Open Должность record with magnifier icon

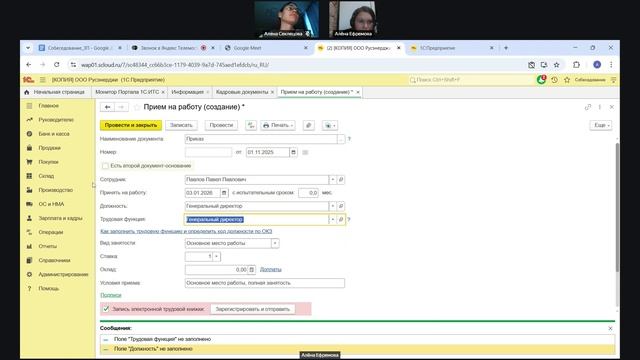coord(341,206)
